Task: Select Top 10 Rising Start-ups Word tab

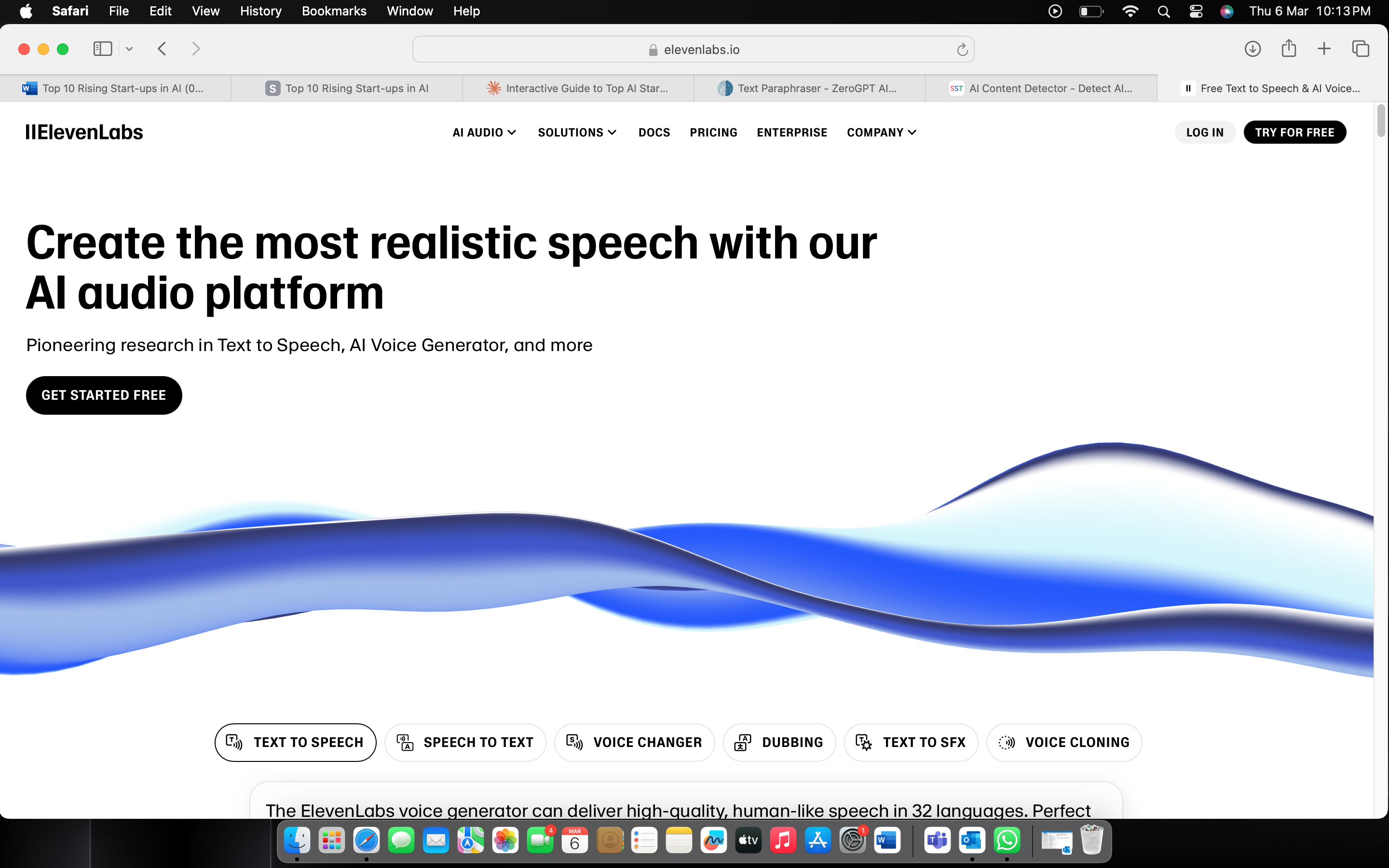Action: point(115,88)
